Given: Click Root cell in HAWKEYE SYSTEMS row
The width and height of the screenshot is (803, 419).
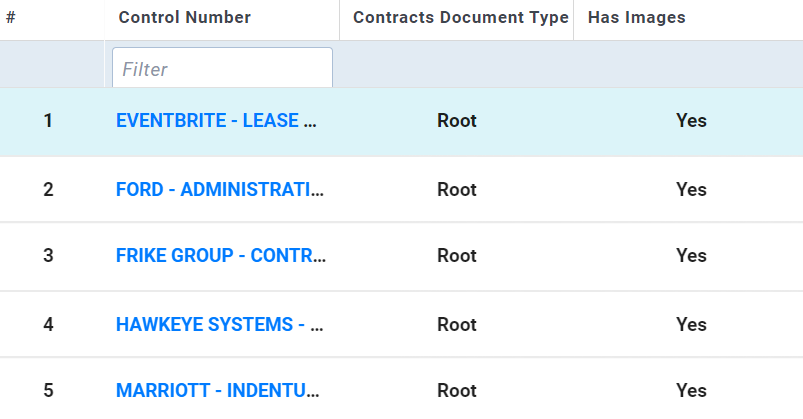Looking at the screenshot, I should (x=457, y=325).
